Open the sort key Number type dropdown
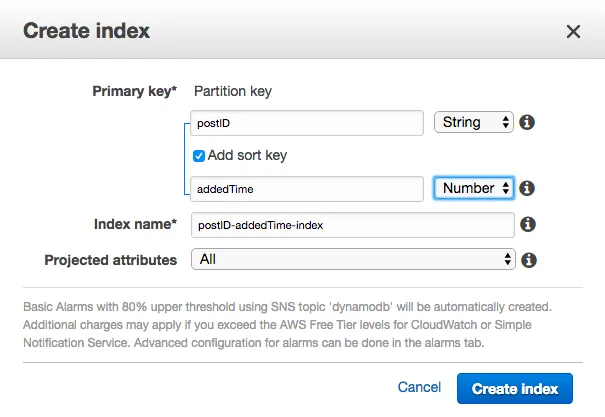 473,188
